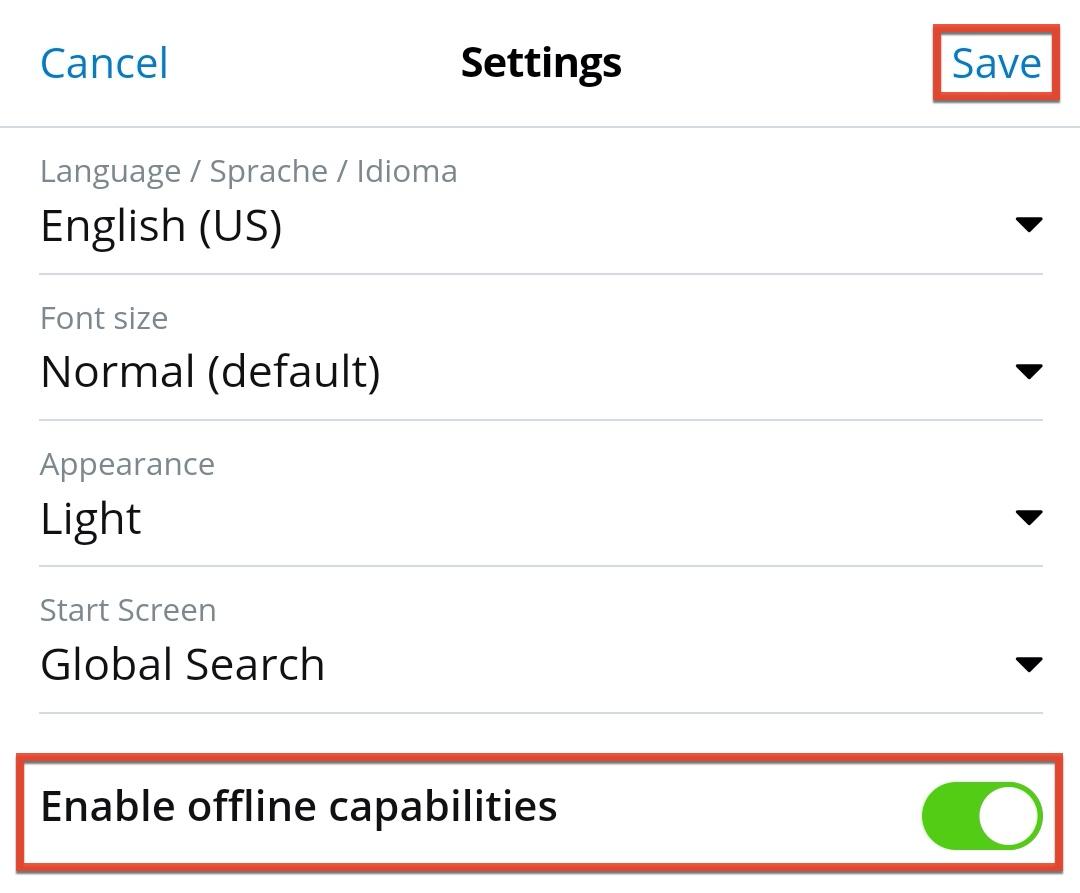
Task: Click the arrow icon beside Global Search
Action: [x=1028, y=664]
